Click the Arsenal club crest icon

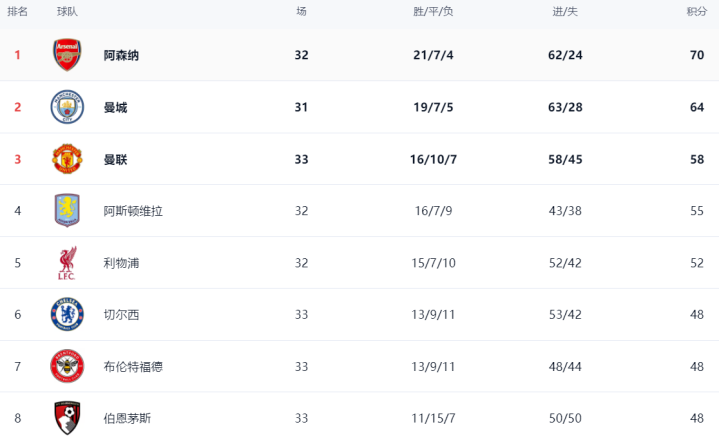(67, 55)
